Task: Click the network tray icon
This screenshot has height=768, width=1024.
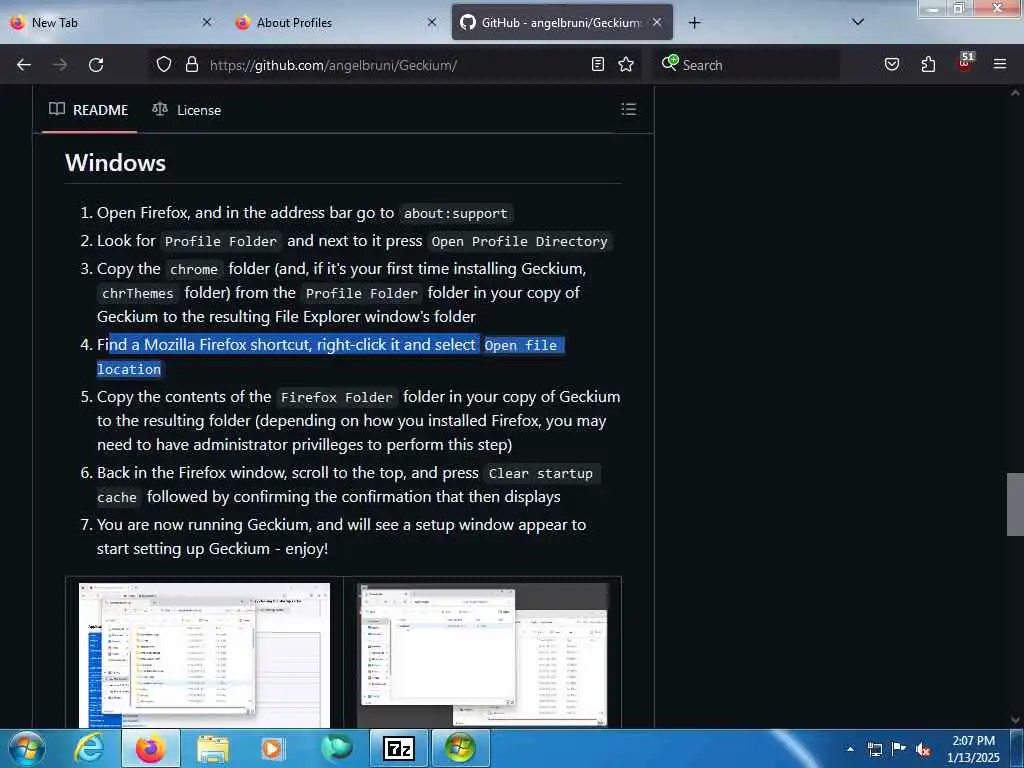Action: pyautogui.click(x=874, y=749)
